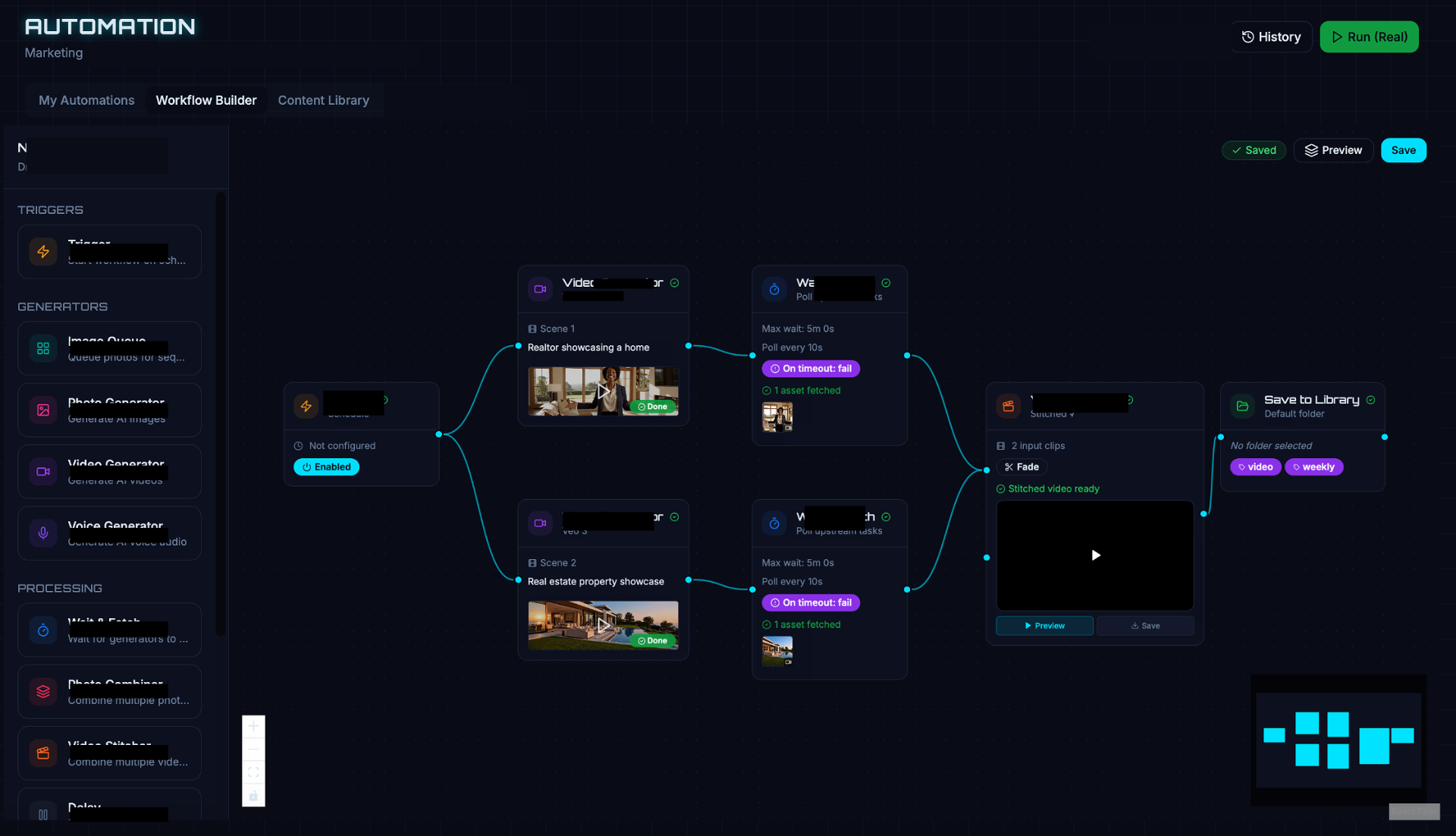Image resolution: width=1456 pixels, height=836 pixels.
Task: Select the Photo Generator image icon
Action: click(x=43, y=410)
